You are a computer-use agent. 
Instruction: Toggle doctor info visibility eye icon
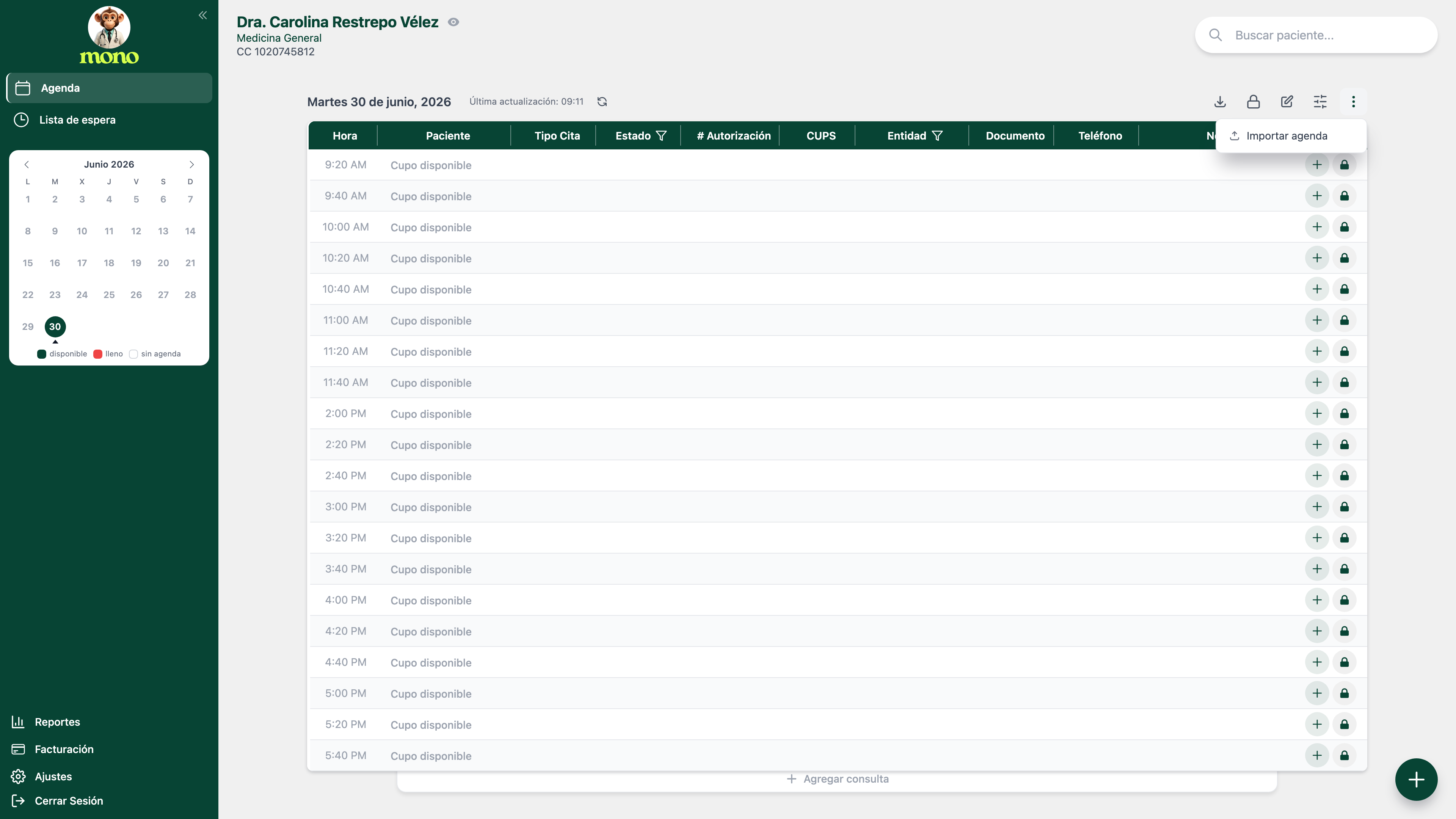point(453,22)
